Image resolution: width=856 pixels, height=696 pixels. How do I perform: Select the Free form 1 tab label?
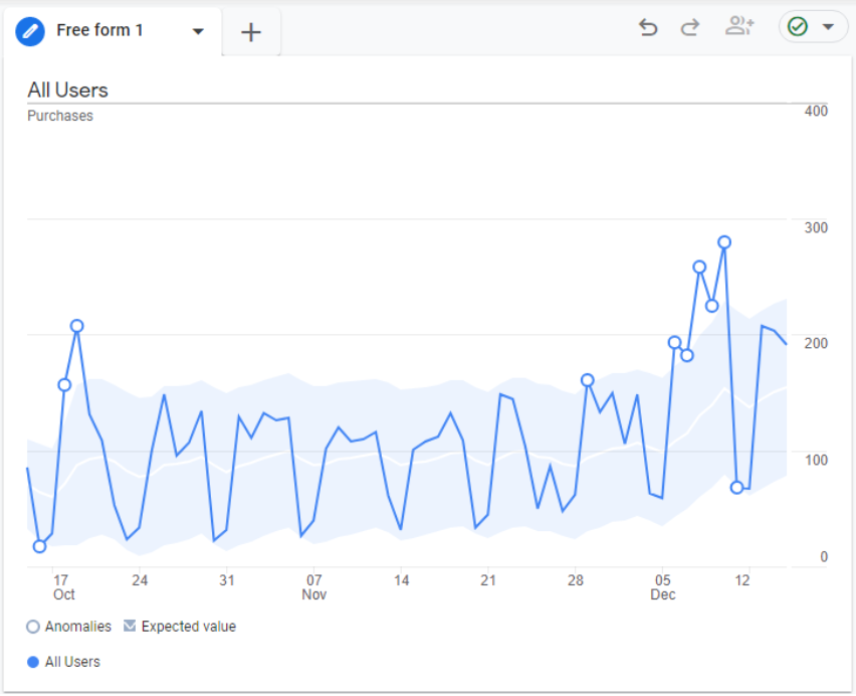(100, 31)
